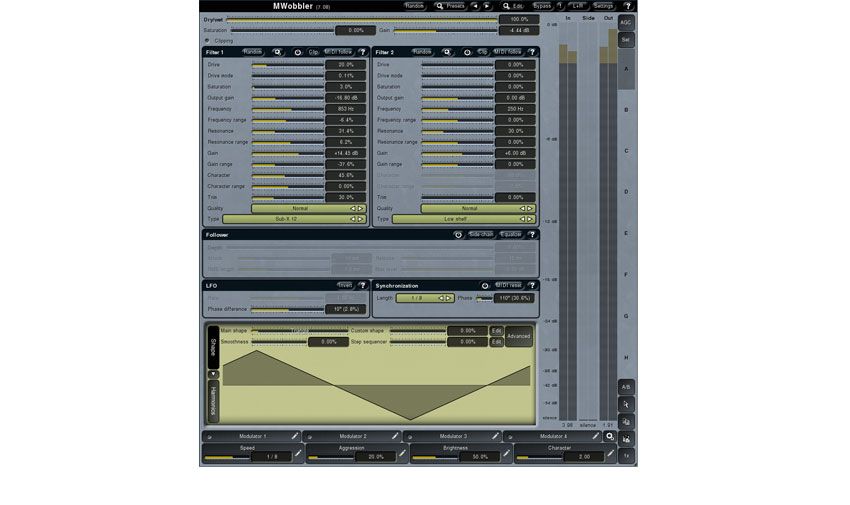Open Filter 2 preset magnifier icon

(447, 52)
